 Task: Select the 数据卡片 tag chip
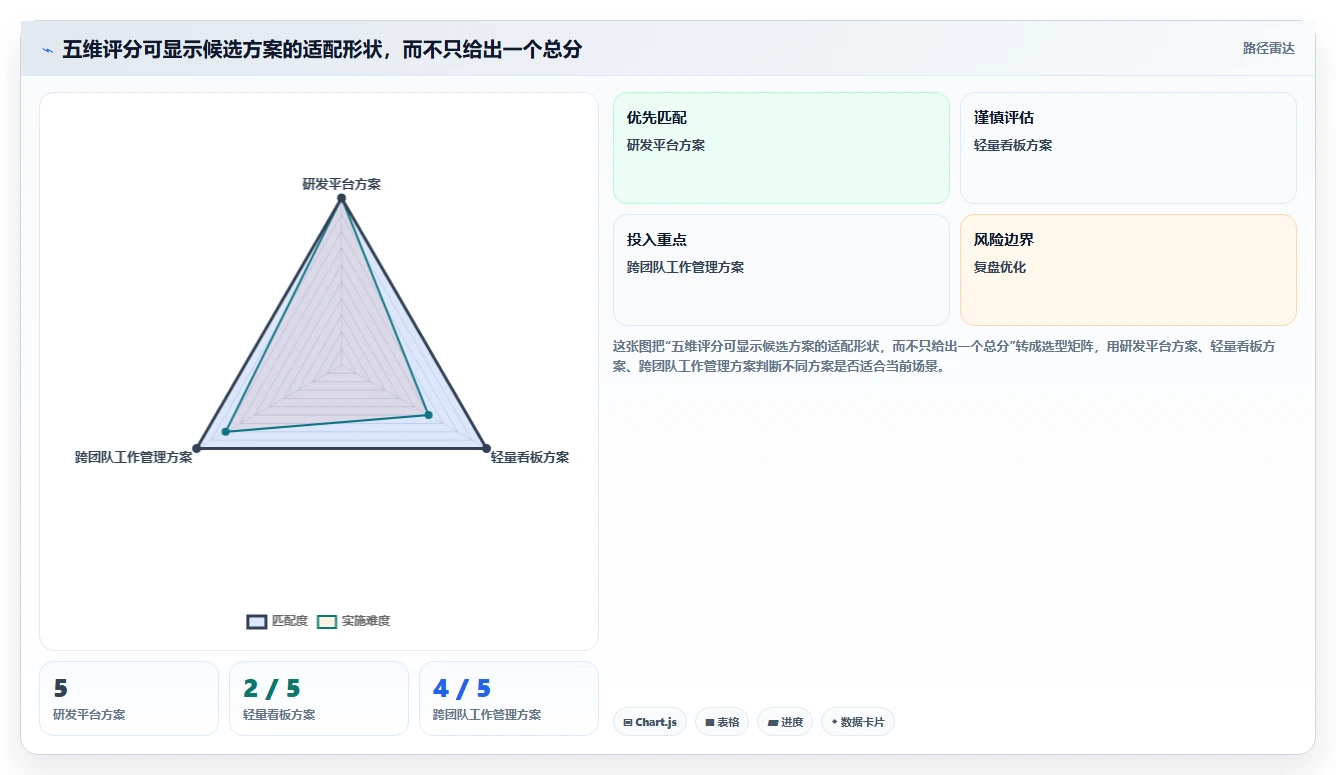[x=858, y=722]
